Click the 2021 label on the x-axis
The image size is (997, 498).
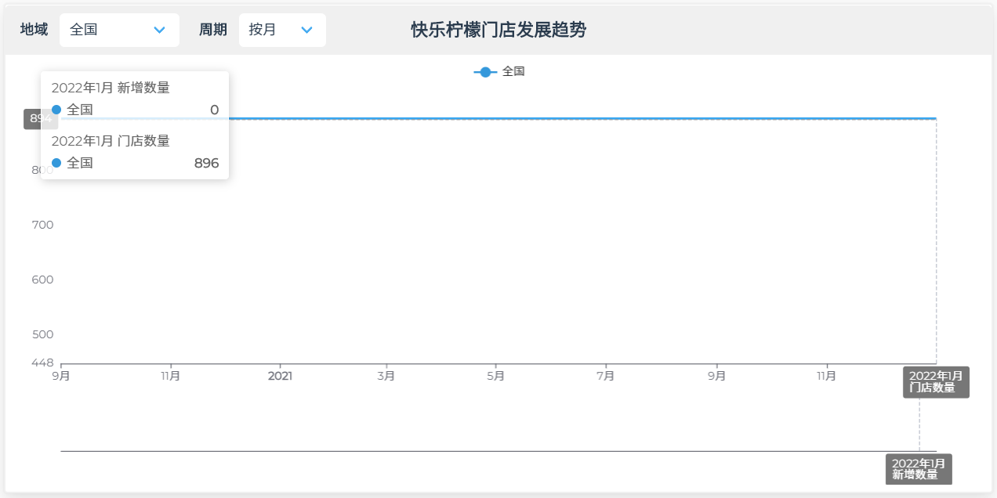(x=280, y=376)
